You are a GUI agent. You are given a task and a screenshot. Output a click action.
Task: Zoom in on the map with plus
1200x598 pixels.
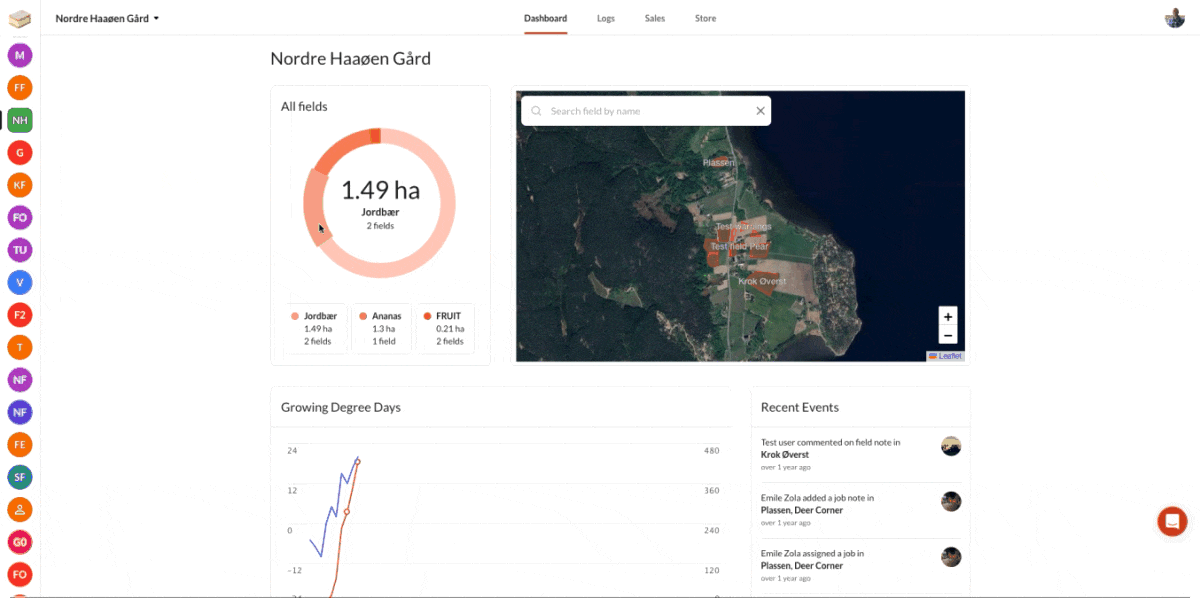coord(948,316)
